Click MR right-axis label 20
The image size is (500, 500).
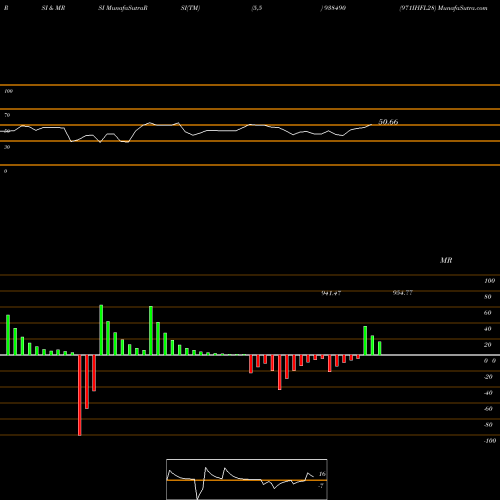click(x=488, y=345)
